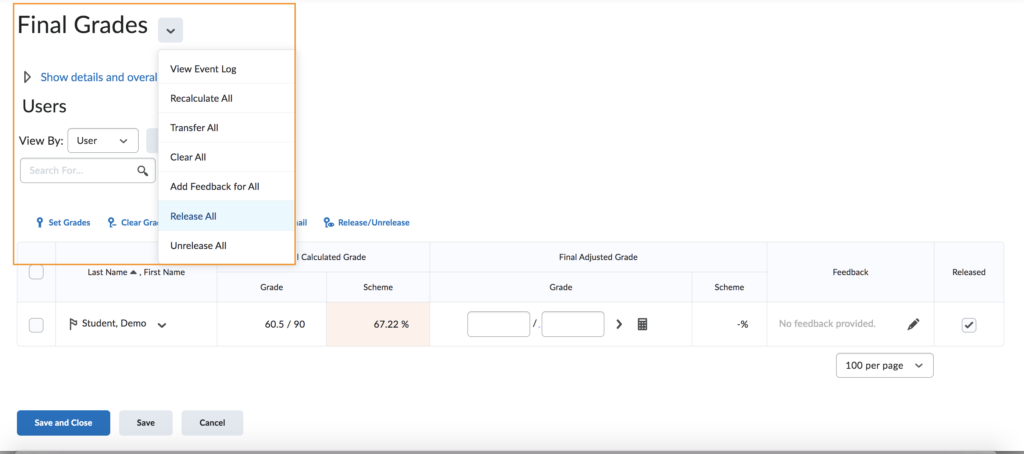Viewport: 1024px width, 454px height.
Task: Click the Set Grades icon link
Action: (63, 222)
